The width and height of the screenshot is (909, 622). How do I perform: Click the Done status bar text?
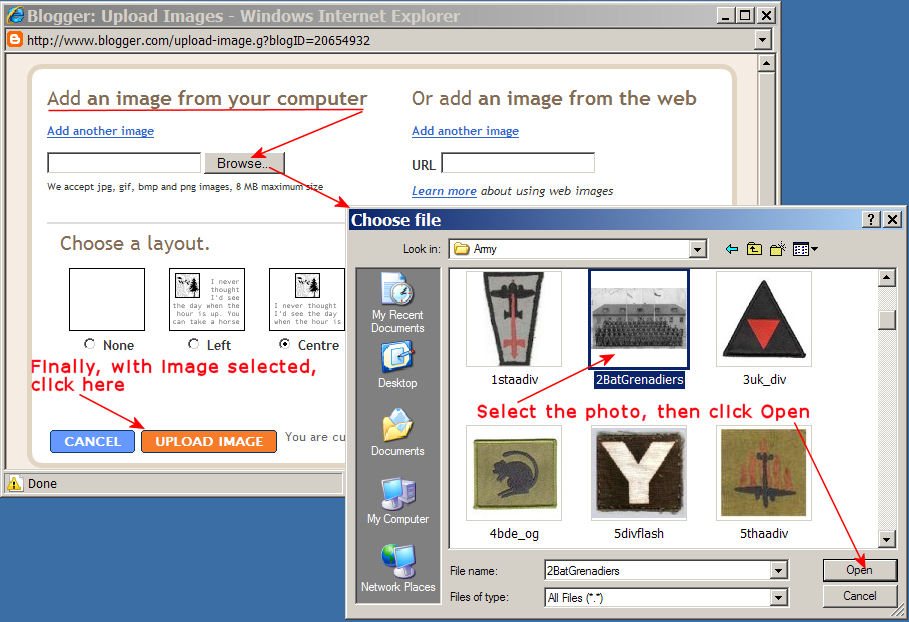pos(42,483)
